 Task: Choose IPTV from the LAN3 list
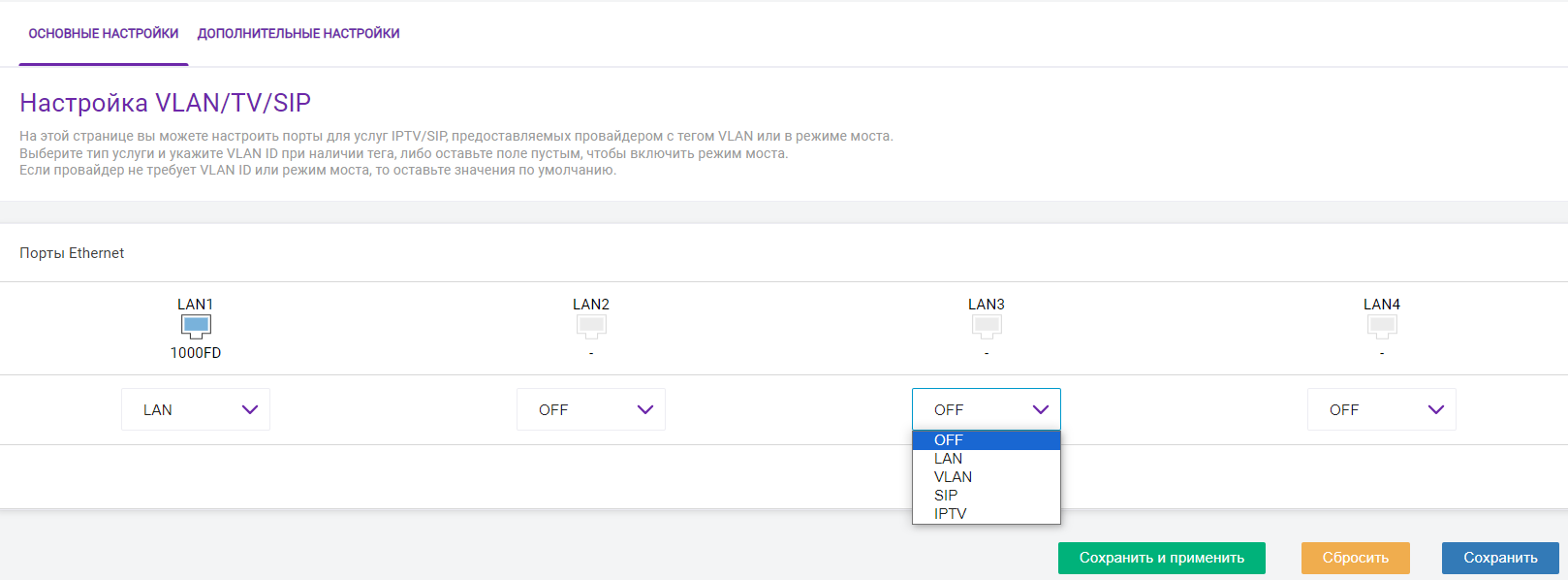click(986, 514)
